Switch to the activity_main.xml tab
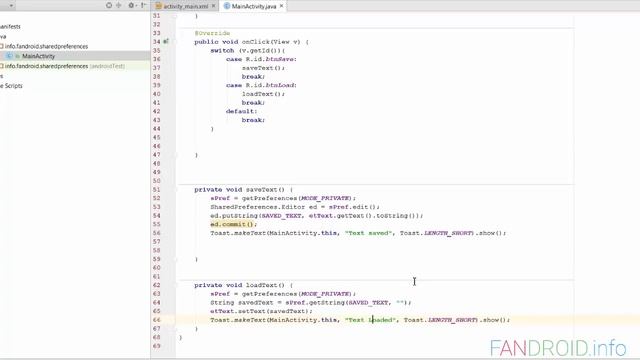 (x=185, y=6)
